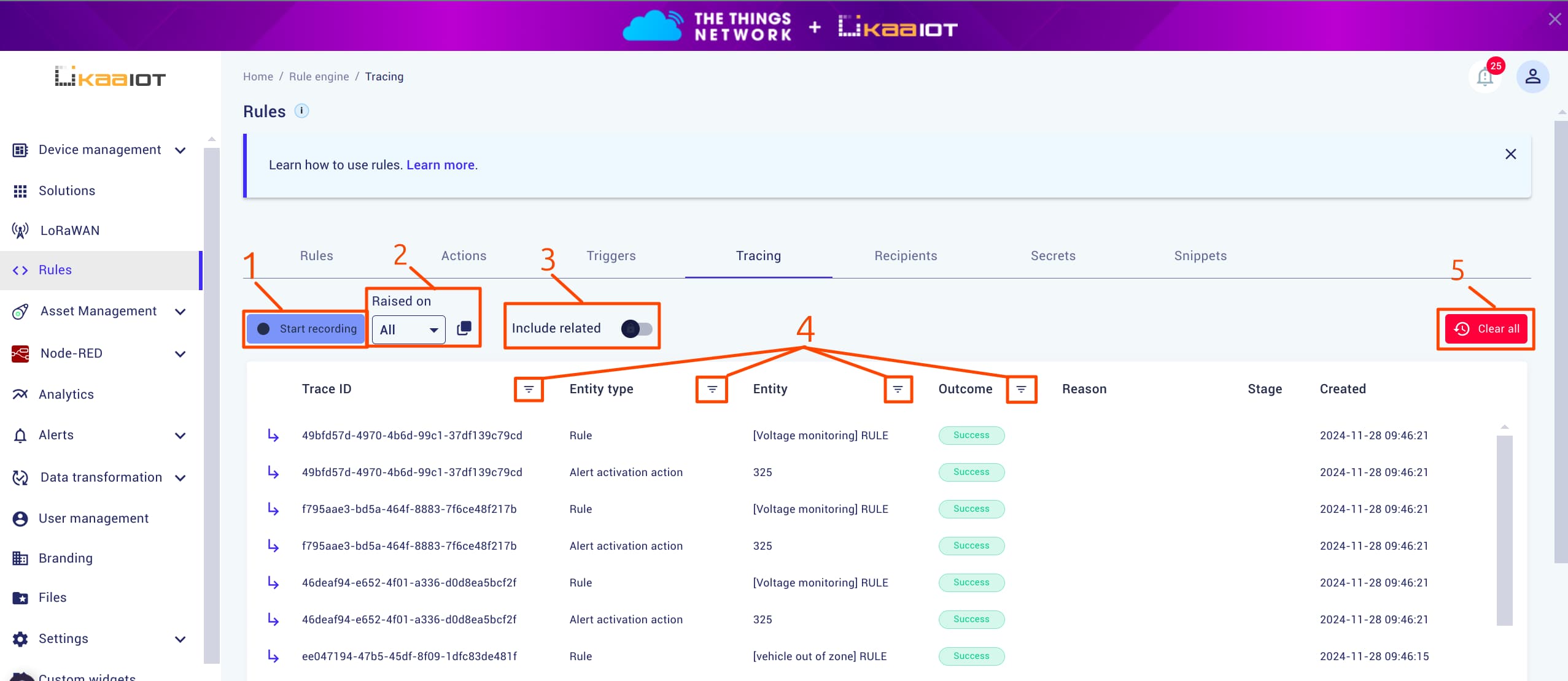The height and width of the screenshot is (681, 1568).
Task: Follow the Learn more link
Action: coord(440,165)
